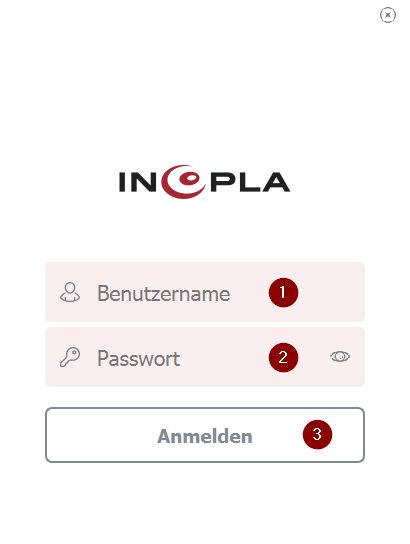Close the login dialog with the circled X
This screenshot has width=410, height=544.
(x=387, y=15)
